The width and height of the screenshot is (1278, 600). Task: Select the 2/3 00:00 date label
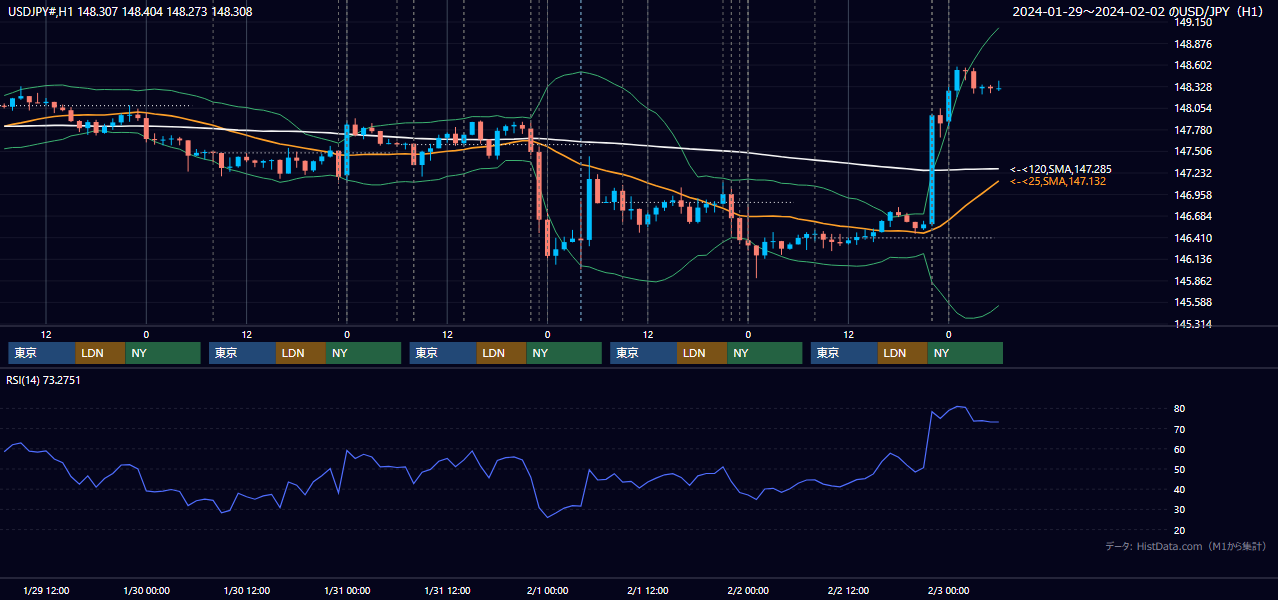click(x=948, y=590)
